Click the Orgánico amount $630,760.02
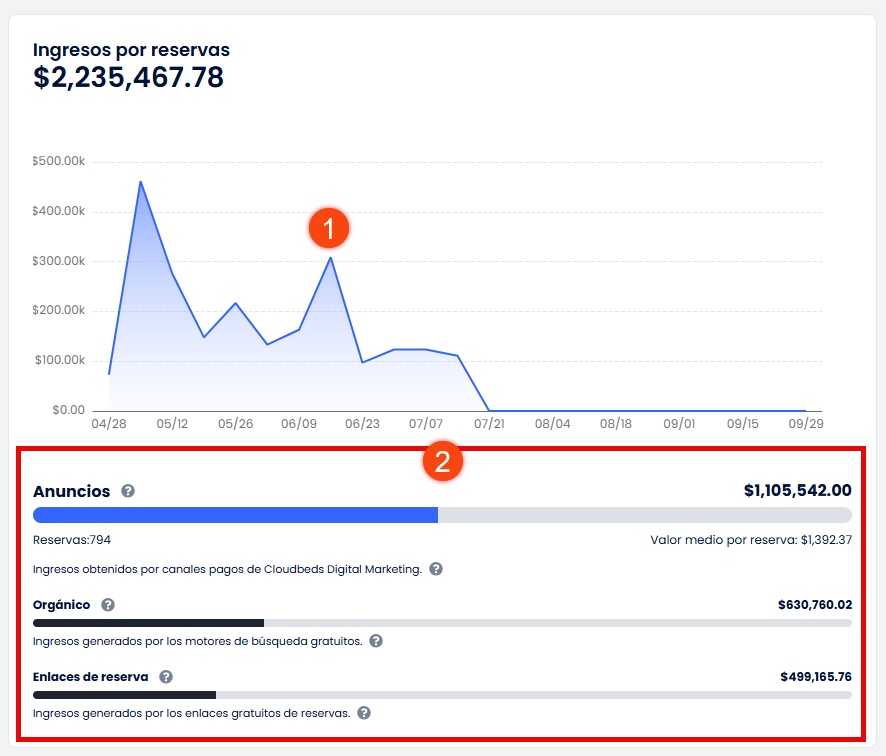 [814, 605]
